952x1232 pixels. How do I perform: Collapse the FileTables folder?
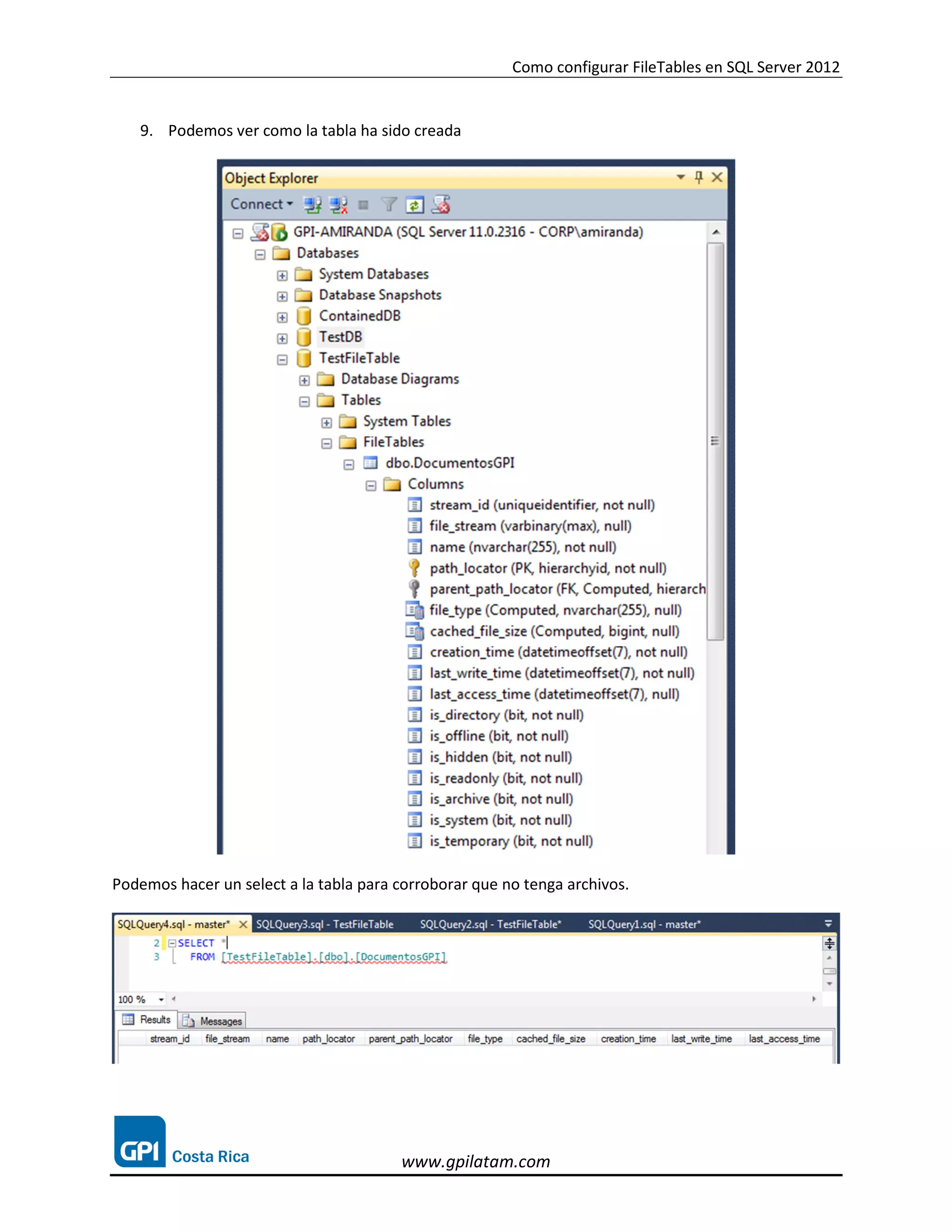tap(326, 444)
